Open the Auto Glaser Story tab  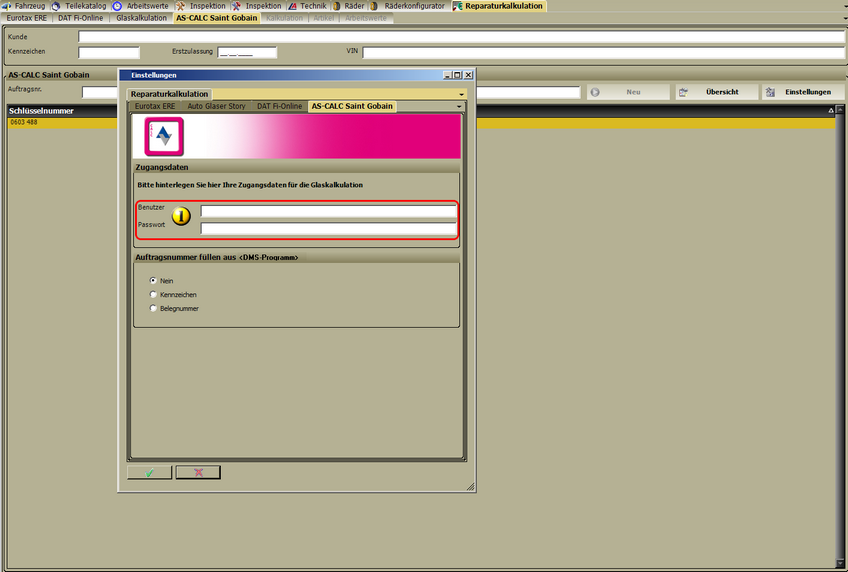[x=216, y=106]
